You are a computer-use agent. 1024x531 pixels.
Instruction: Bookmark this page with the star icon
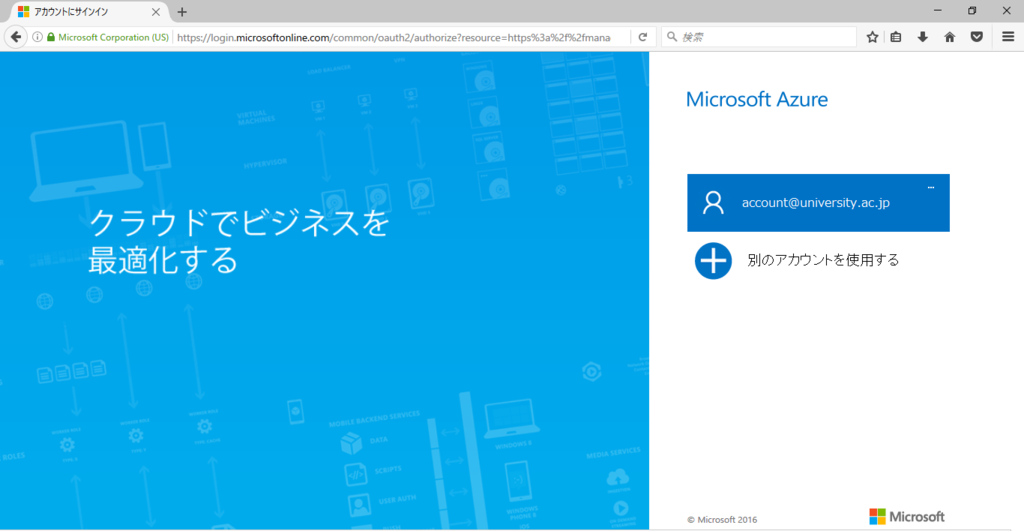(x=872, y=37)
